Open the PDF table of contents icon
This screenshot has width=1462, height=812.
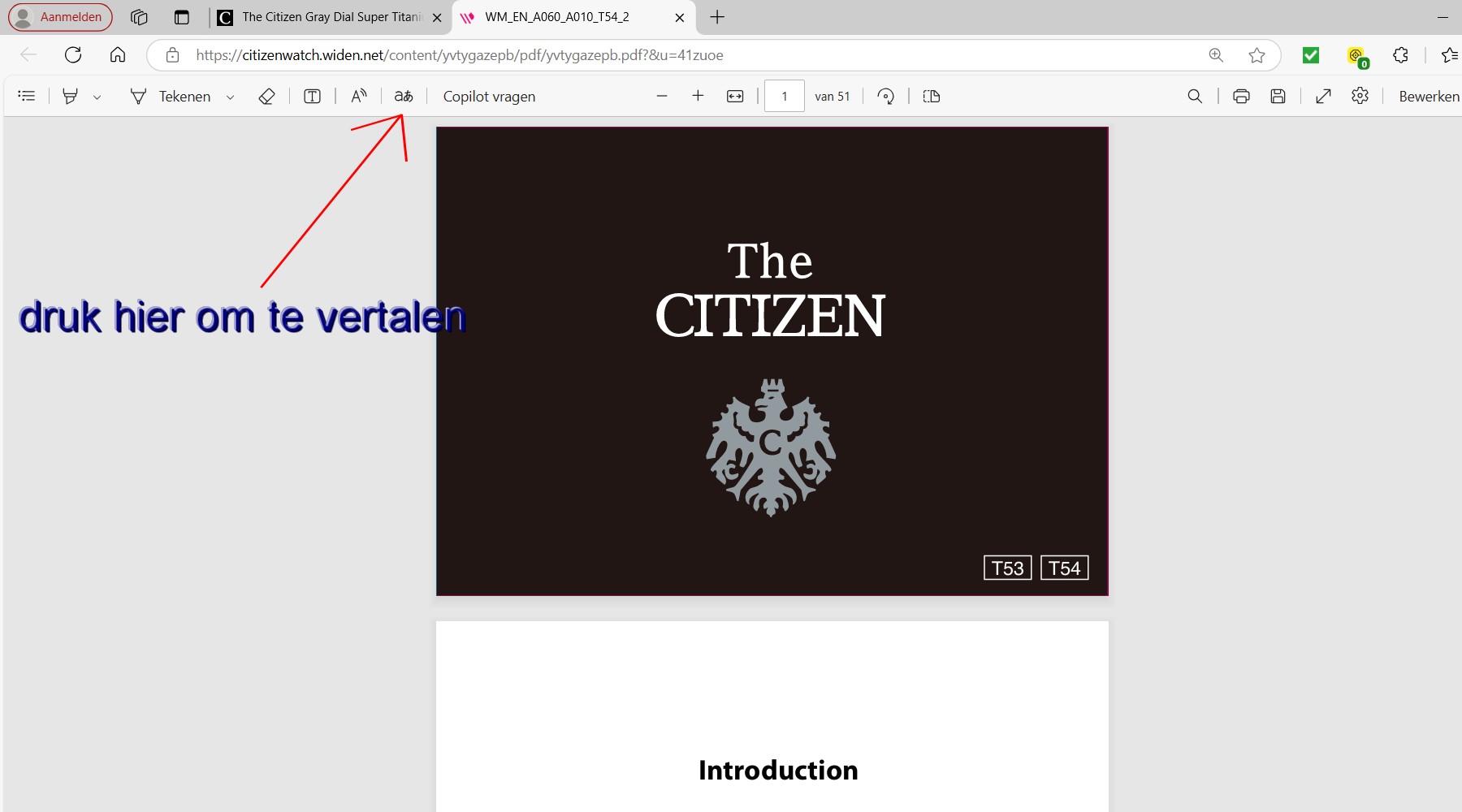tap(27, 96)
